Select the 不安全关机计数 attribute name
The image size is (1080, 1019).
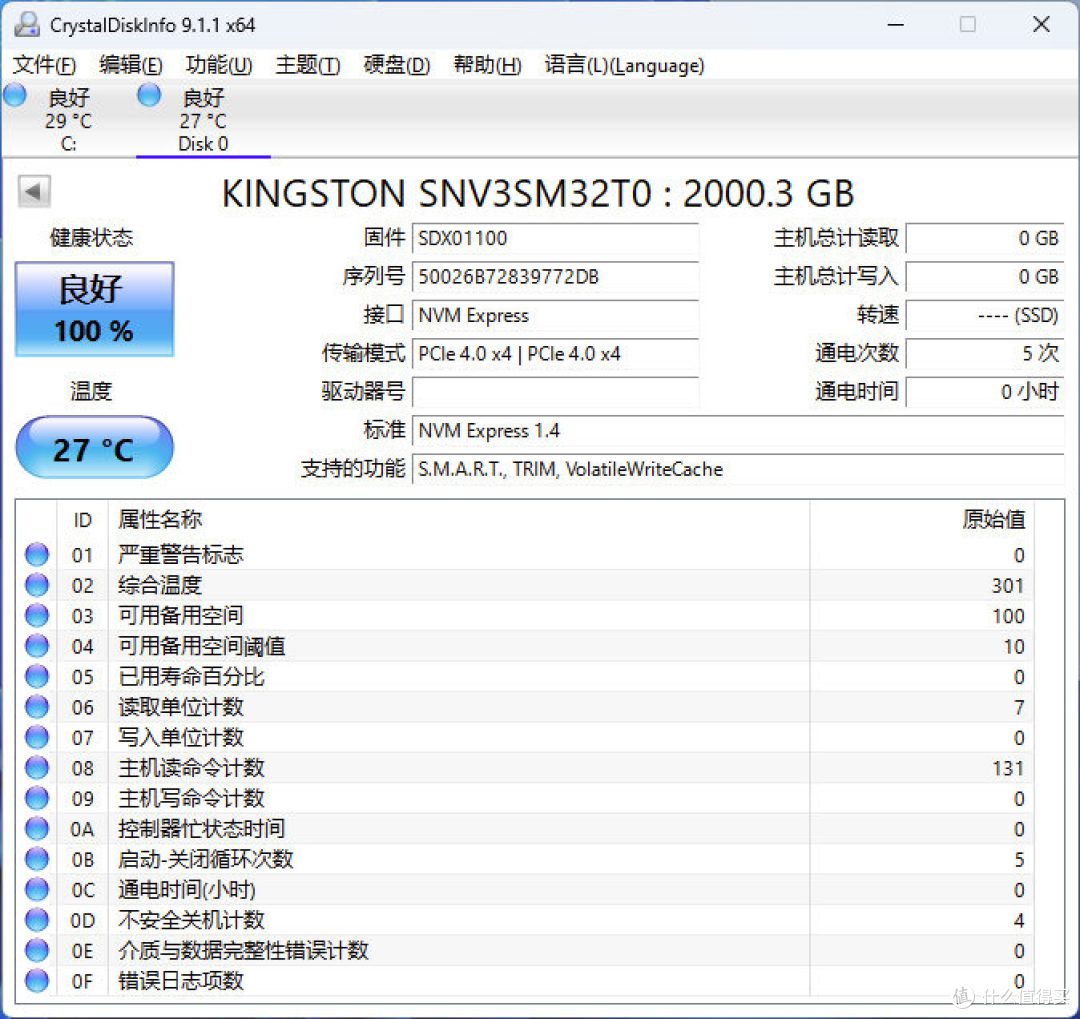click(191, 920)
